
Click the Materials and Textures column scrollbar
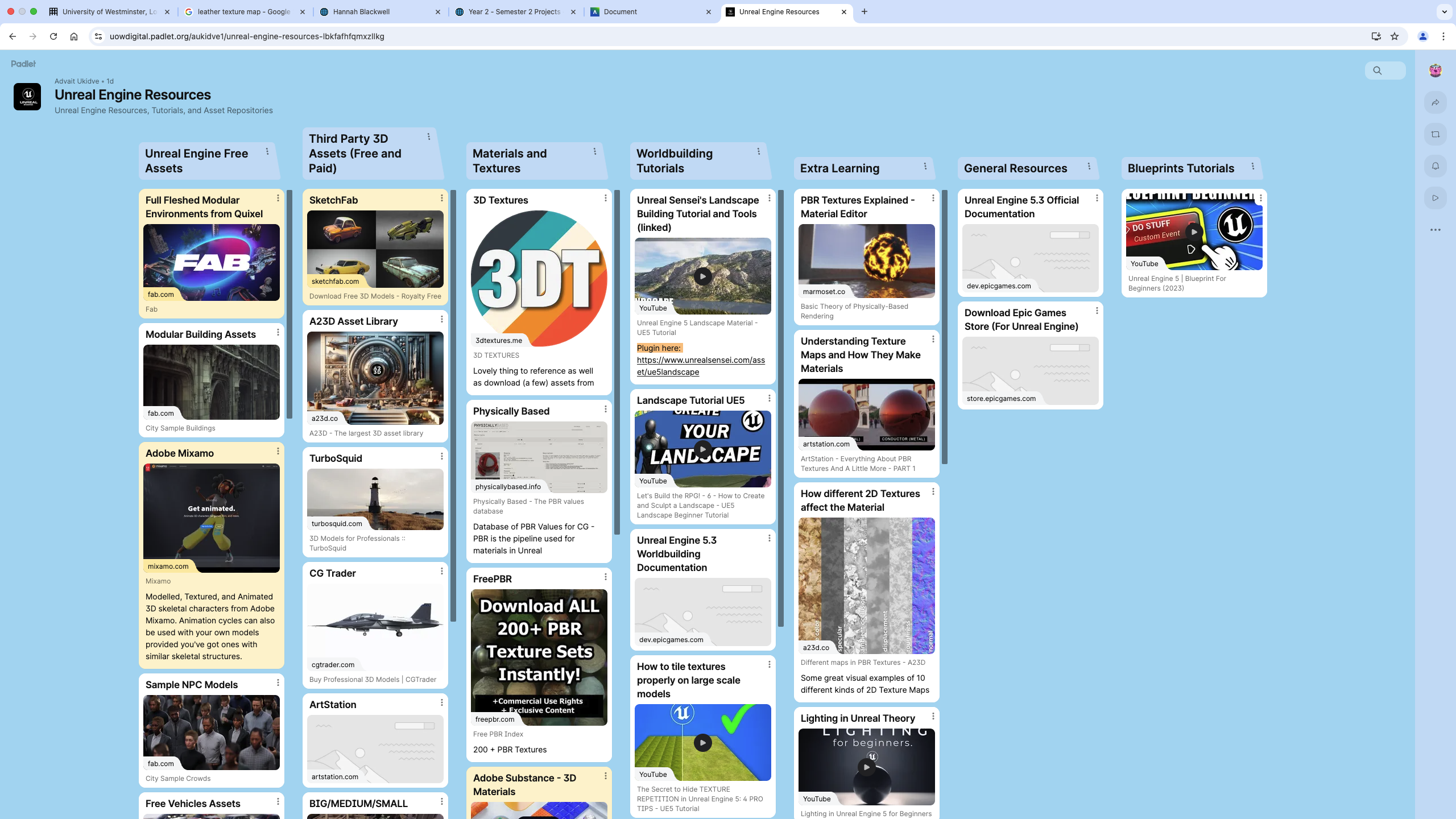pos(617,362)
